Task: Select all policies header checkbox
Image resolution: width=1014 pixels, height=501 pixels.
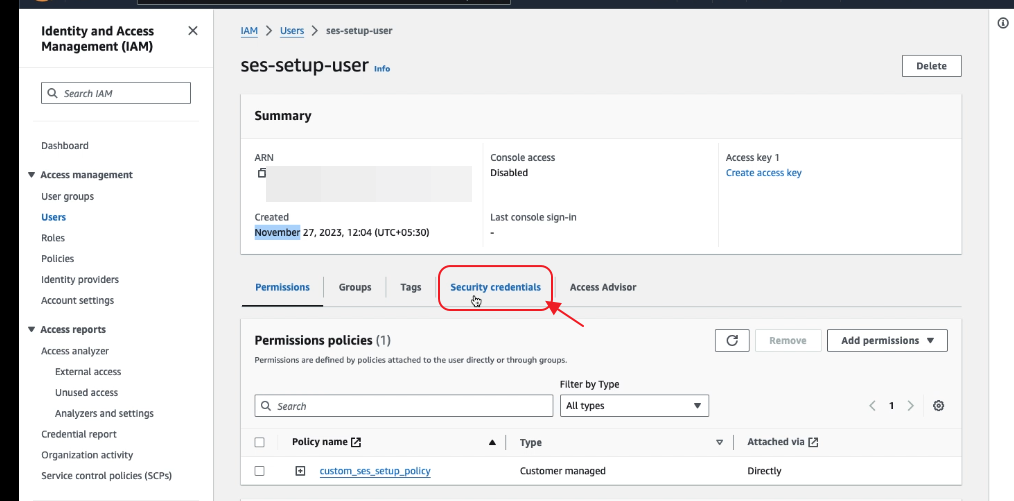Action: (260, 442)
